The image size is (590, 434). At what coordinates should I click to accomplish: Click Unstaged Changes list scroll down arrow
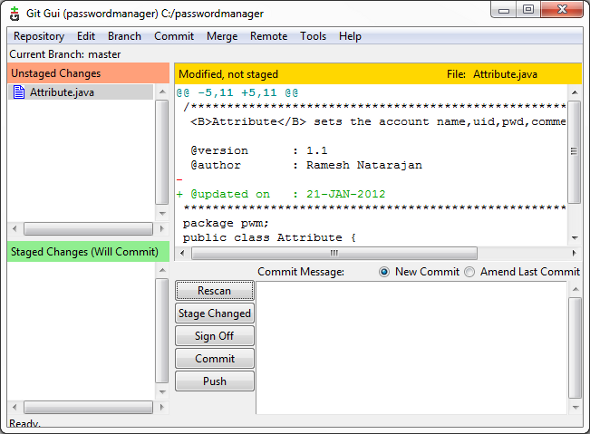(x=162, y=213)
